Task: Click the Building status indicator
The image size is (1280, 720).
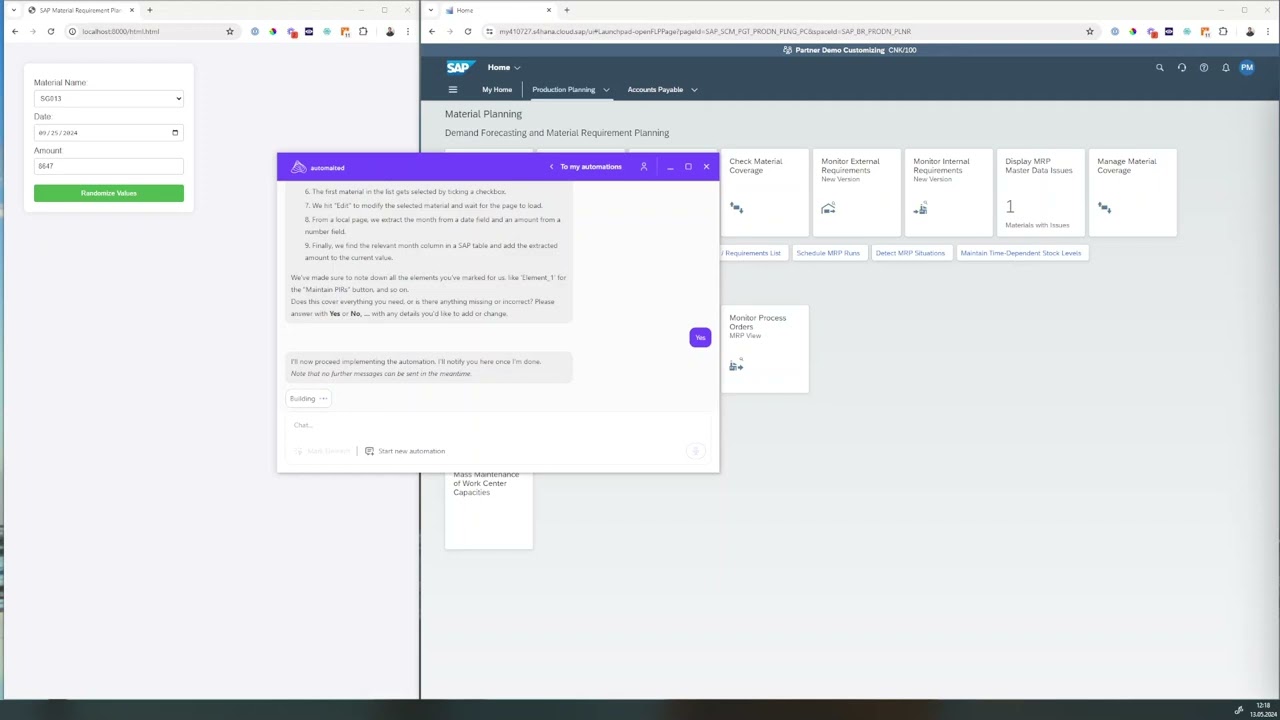Action: 308,398
